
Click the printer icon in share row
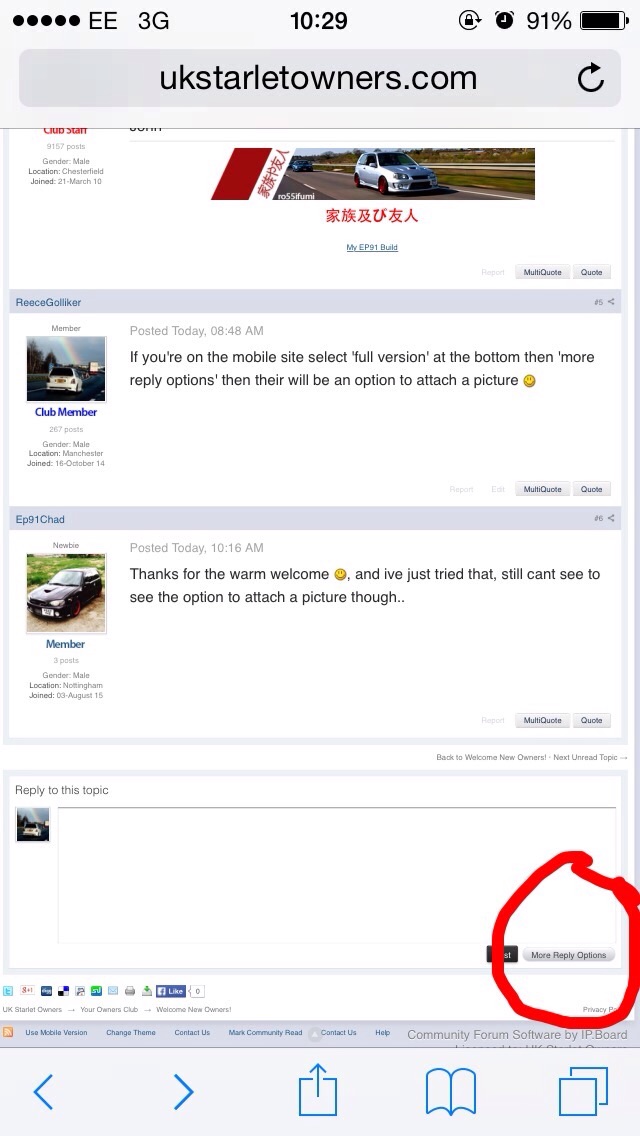click(x=130, y=990)
